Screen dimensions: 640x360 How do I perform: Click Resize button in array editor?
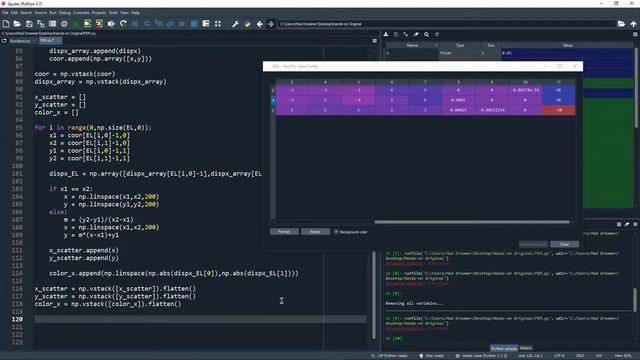point(315,232)
